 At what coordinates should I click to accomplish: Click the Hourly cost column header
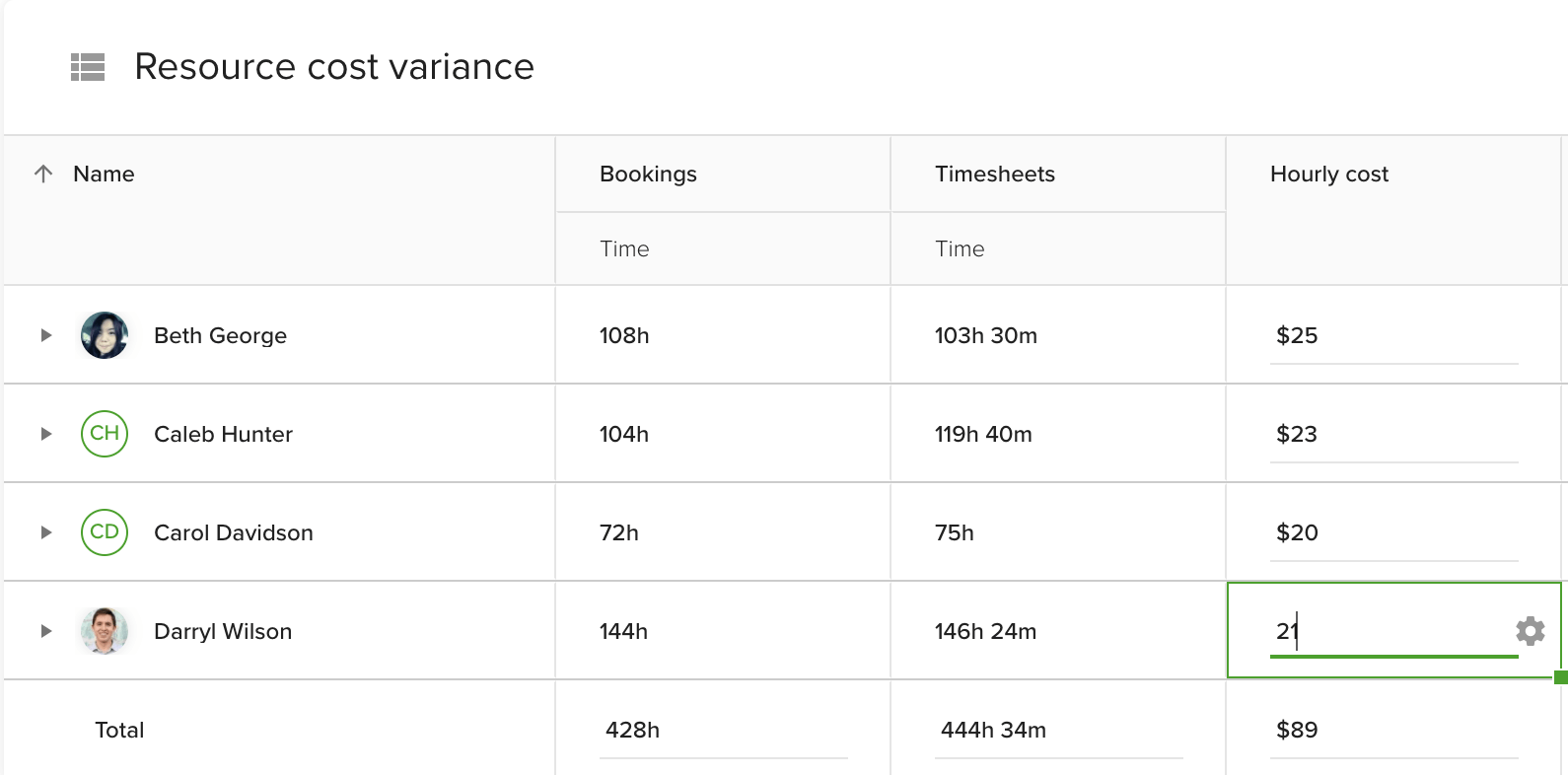click(1329, 174)
